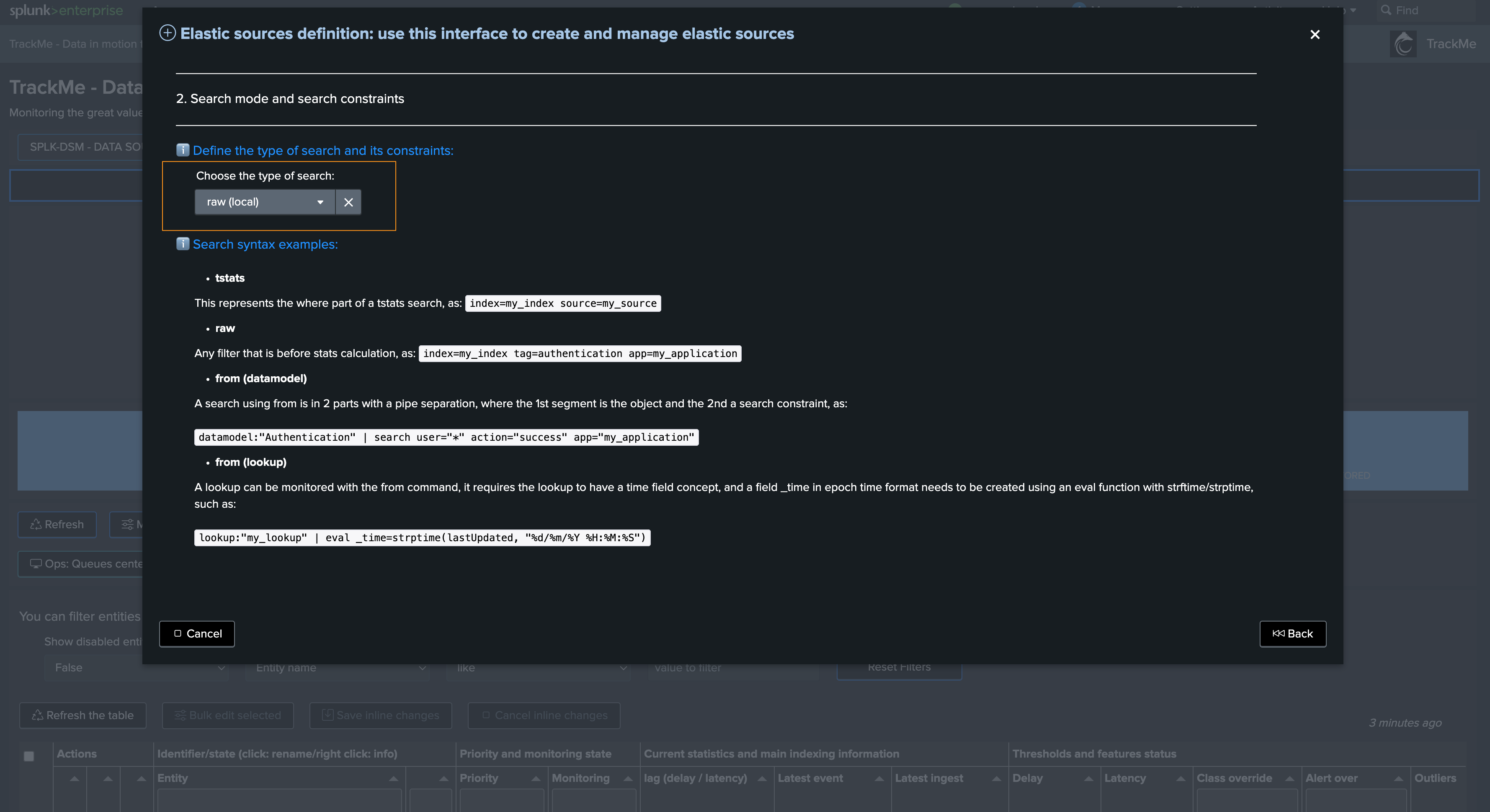
Task: Click the Priority column filter input box
Action: [502, 801]
